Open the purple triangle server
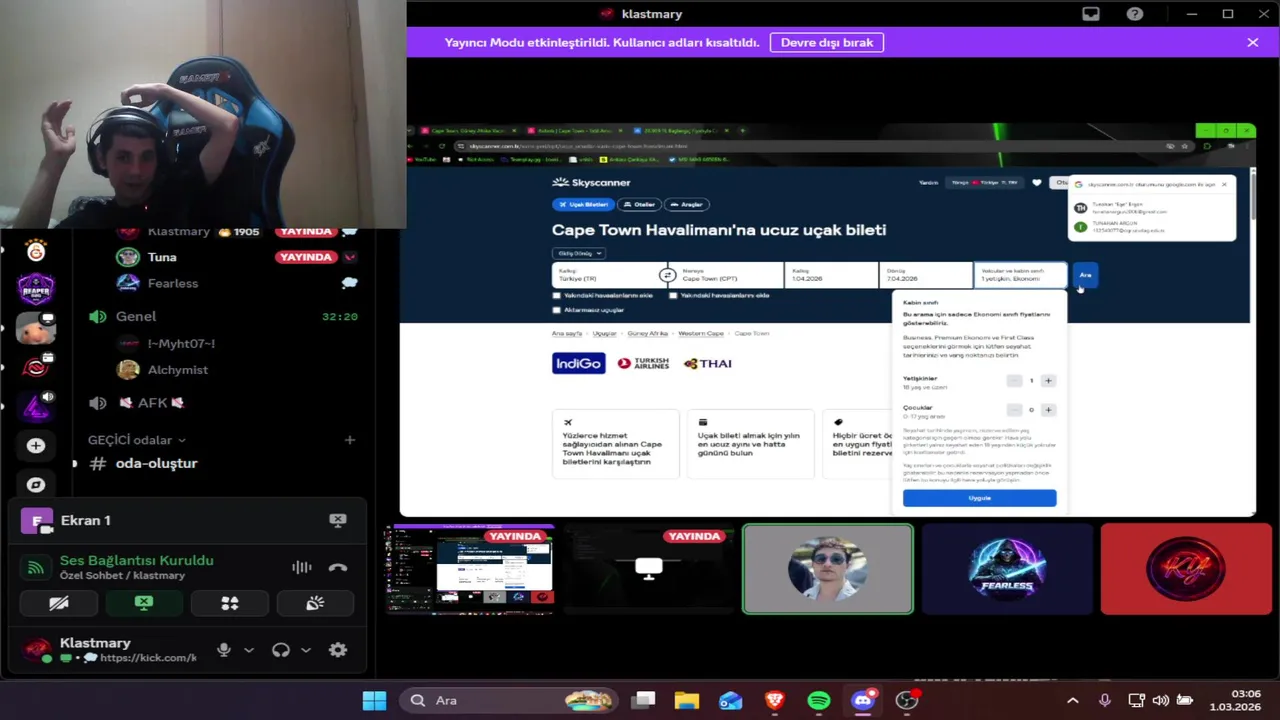The width and height of the screenshot is (1280, 720). pyautogui.click(x=36, y=406)
